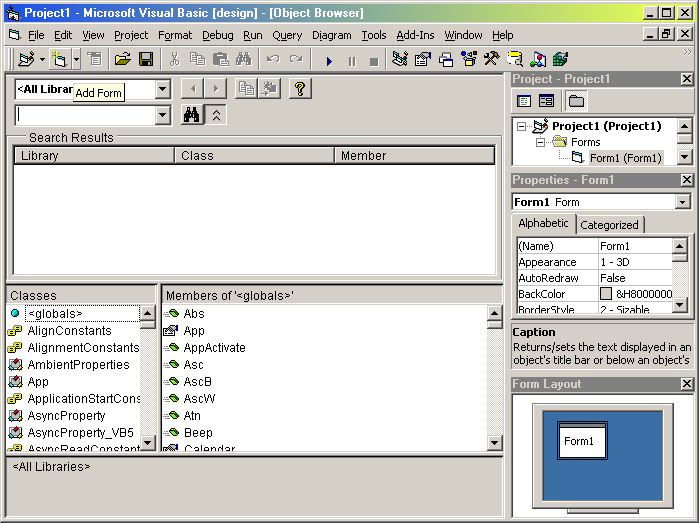The height and width of the screenshot is (523, 699).
Task: Click the yellow Help question mark icon
Action: (x=300, y=89)
